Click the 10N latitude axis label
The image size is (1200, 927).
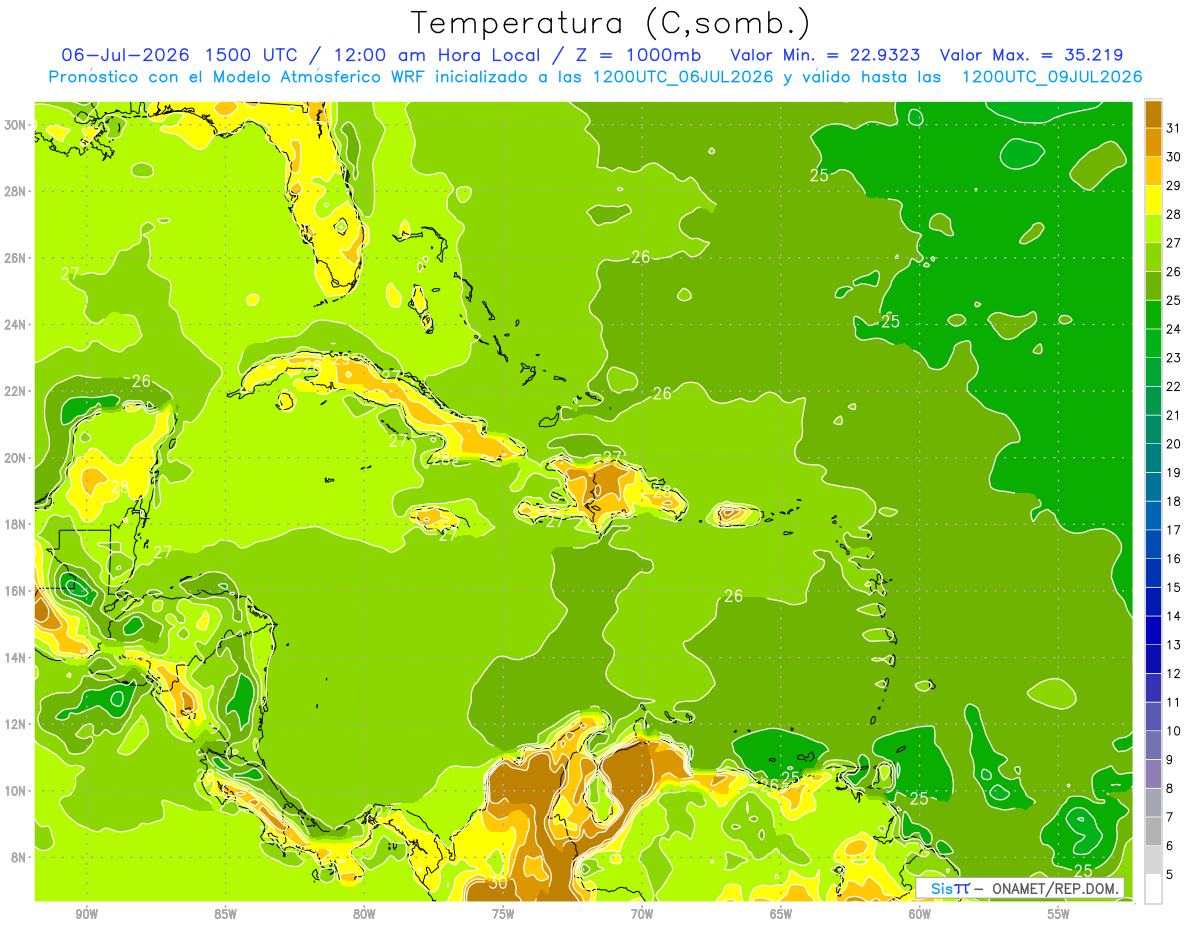coord(17,790)
